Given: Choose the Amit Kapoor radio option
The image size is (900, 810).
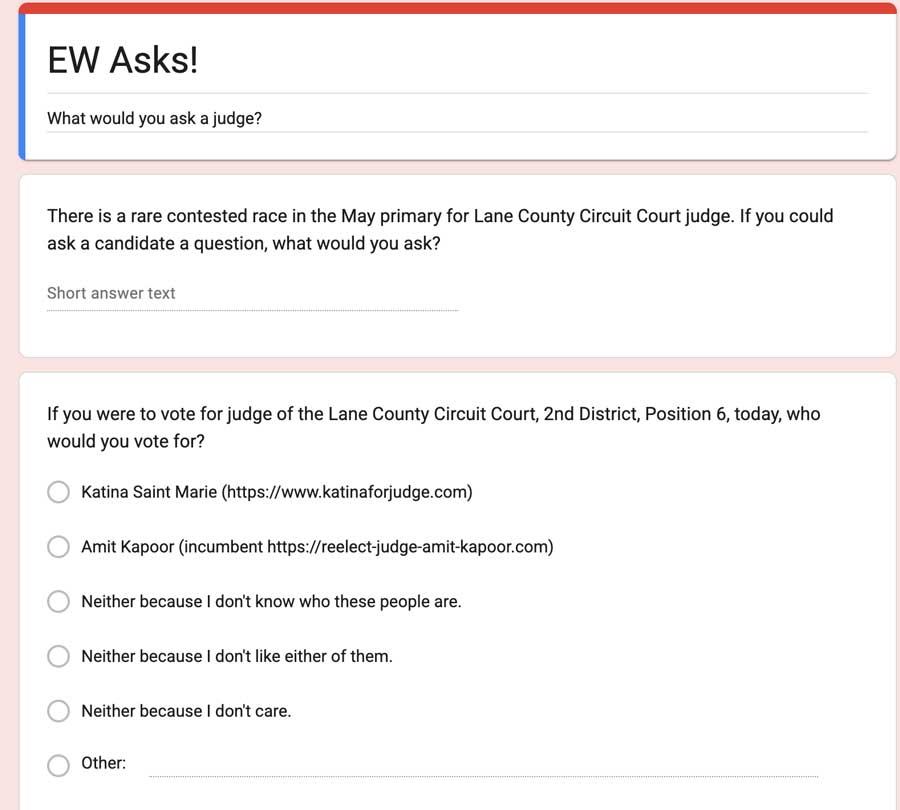Looking at the screenshot, I should [x=59, y=547].
